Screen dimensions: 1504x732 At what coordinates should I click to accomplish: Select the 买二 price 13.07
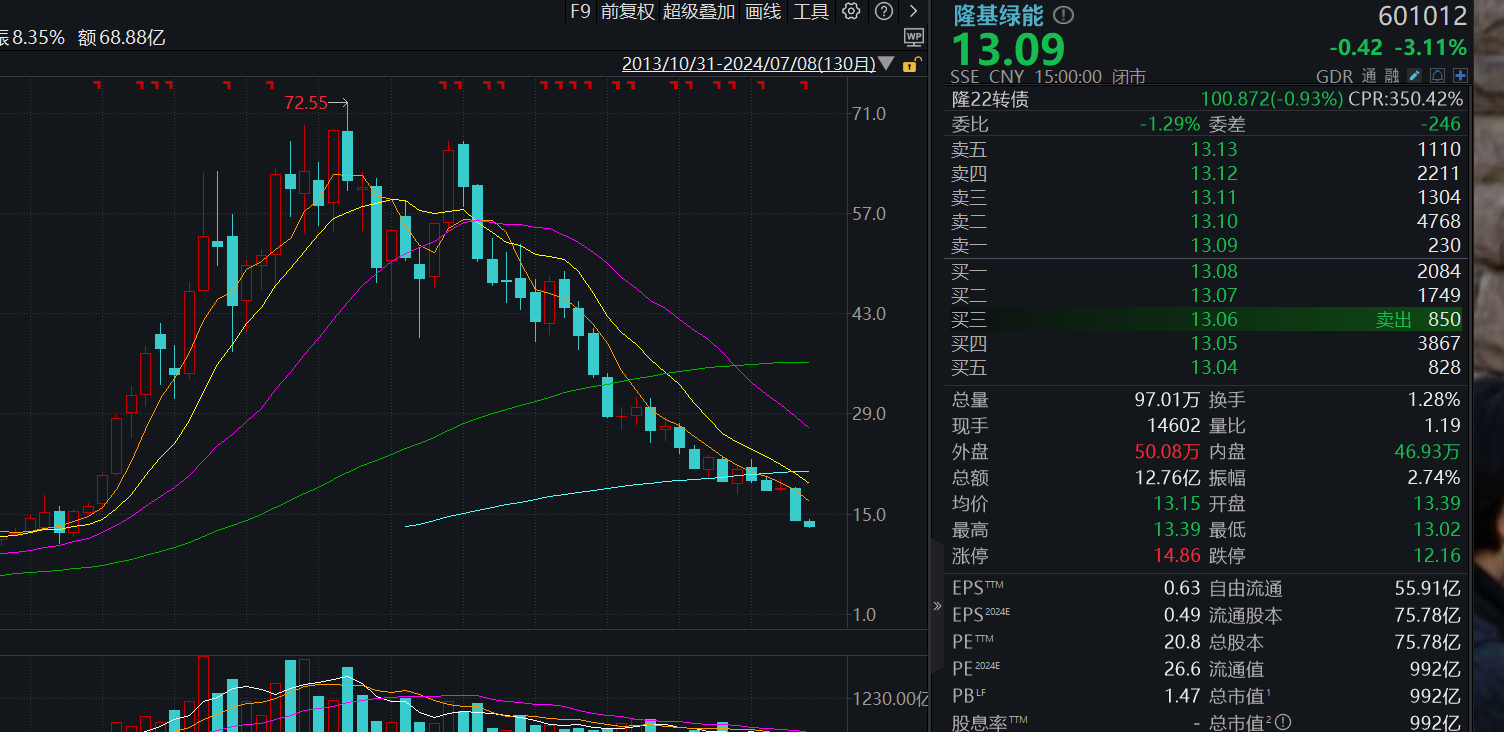point(1214,295)
